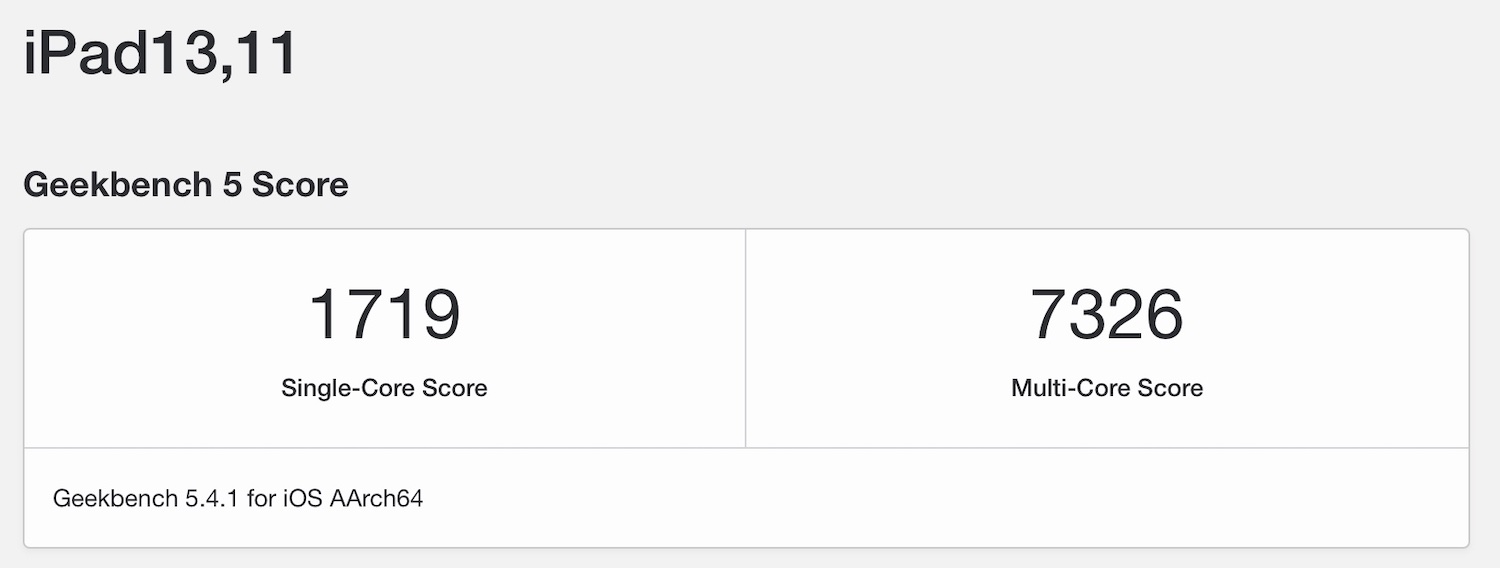Select the Geekbench 5 Score heading
This screenshot has width=1500, height=568.
185,185
